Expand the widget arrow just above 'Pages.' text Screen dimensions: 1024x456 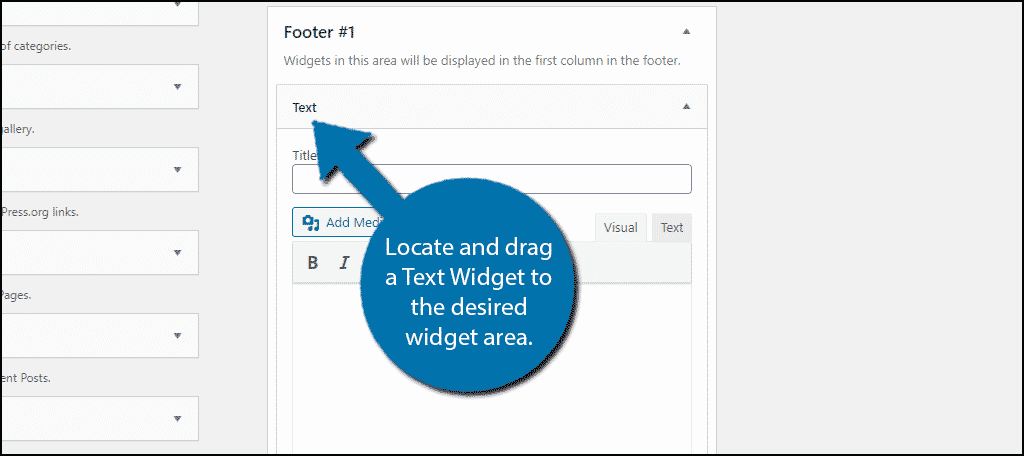click(177, 253)
